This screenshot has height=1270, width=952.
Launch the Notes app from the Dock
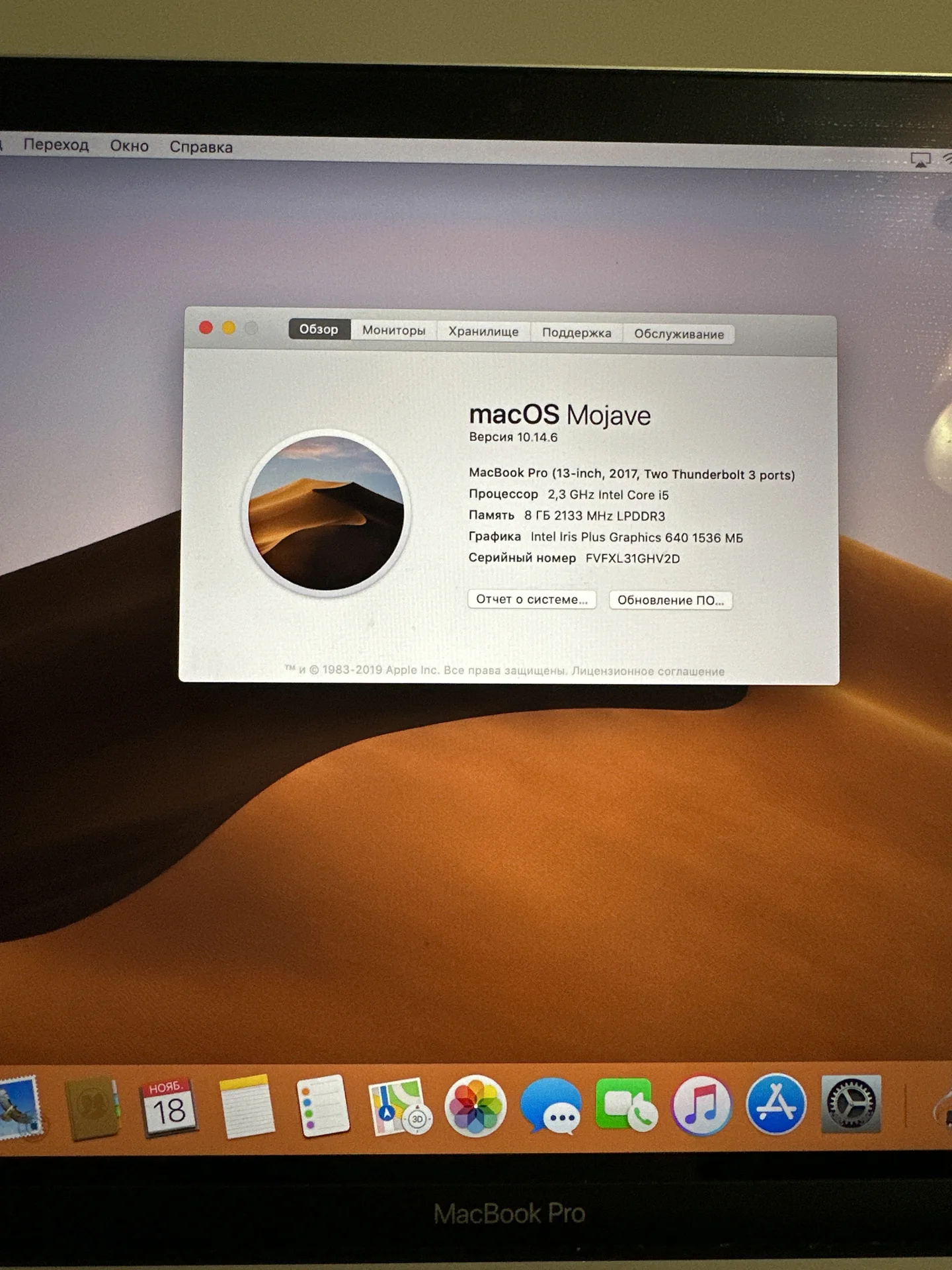click(246, 1107)
